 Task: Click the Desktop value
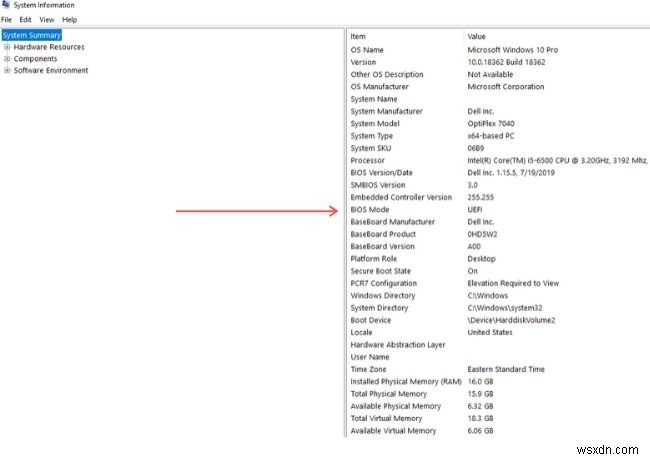[x=481, y=259]
